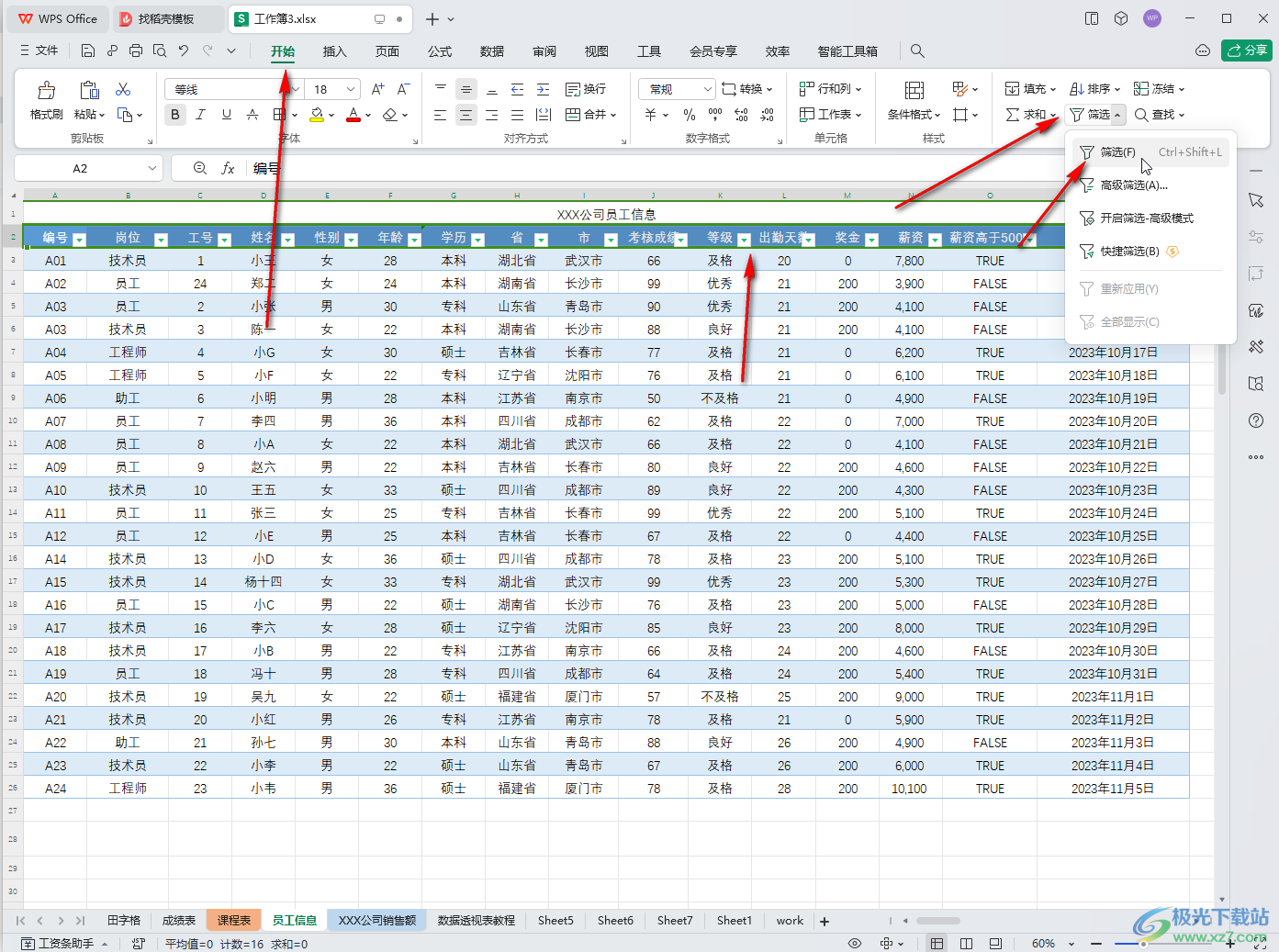Screen dimensions: 1279x952
Task: Add a new sheet with plus button
Action: [825, 921]
